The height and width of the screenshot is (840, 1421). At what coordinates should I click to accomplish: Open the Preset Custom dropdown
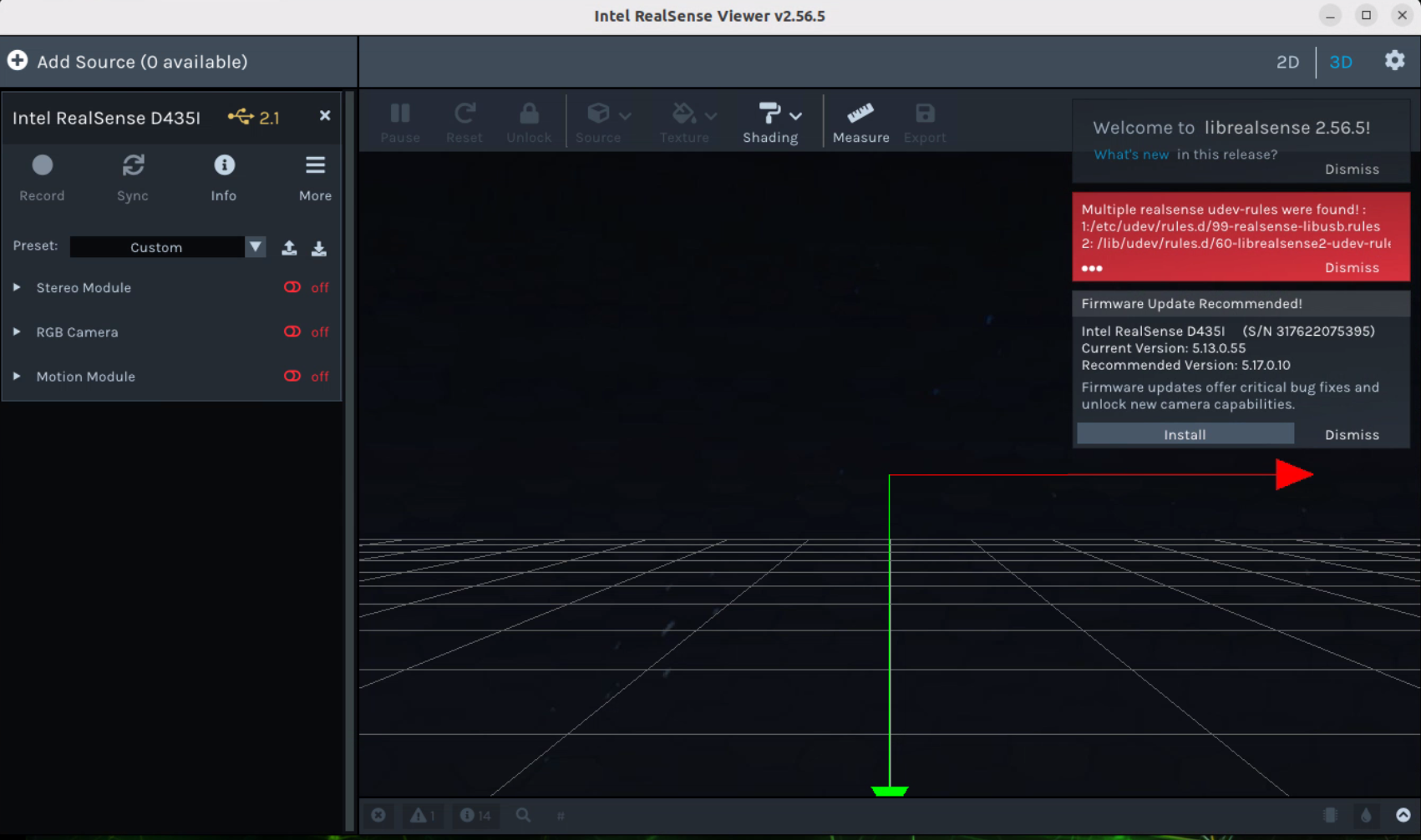[167, 247]
